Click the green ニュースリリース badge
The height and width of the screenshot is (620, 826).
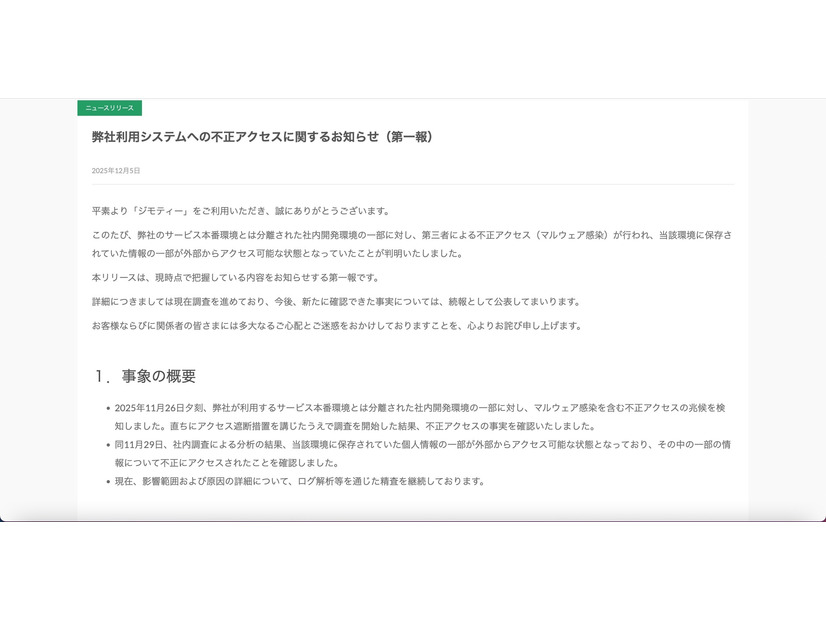click(x=110, y=108)
